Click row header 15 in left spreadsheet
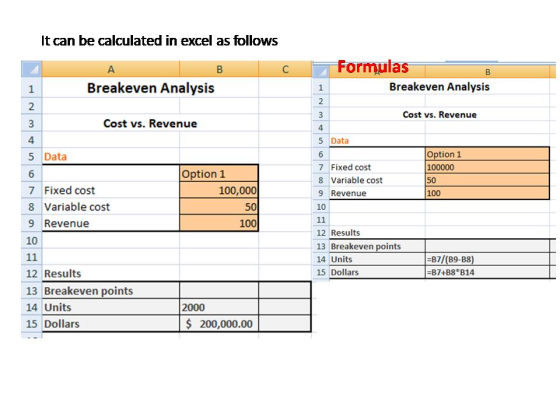The width and height of the screenshot is (560, 420). pyautogui.click(x=31, y=324)
